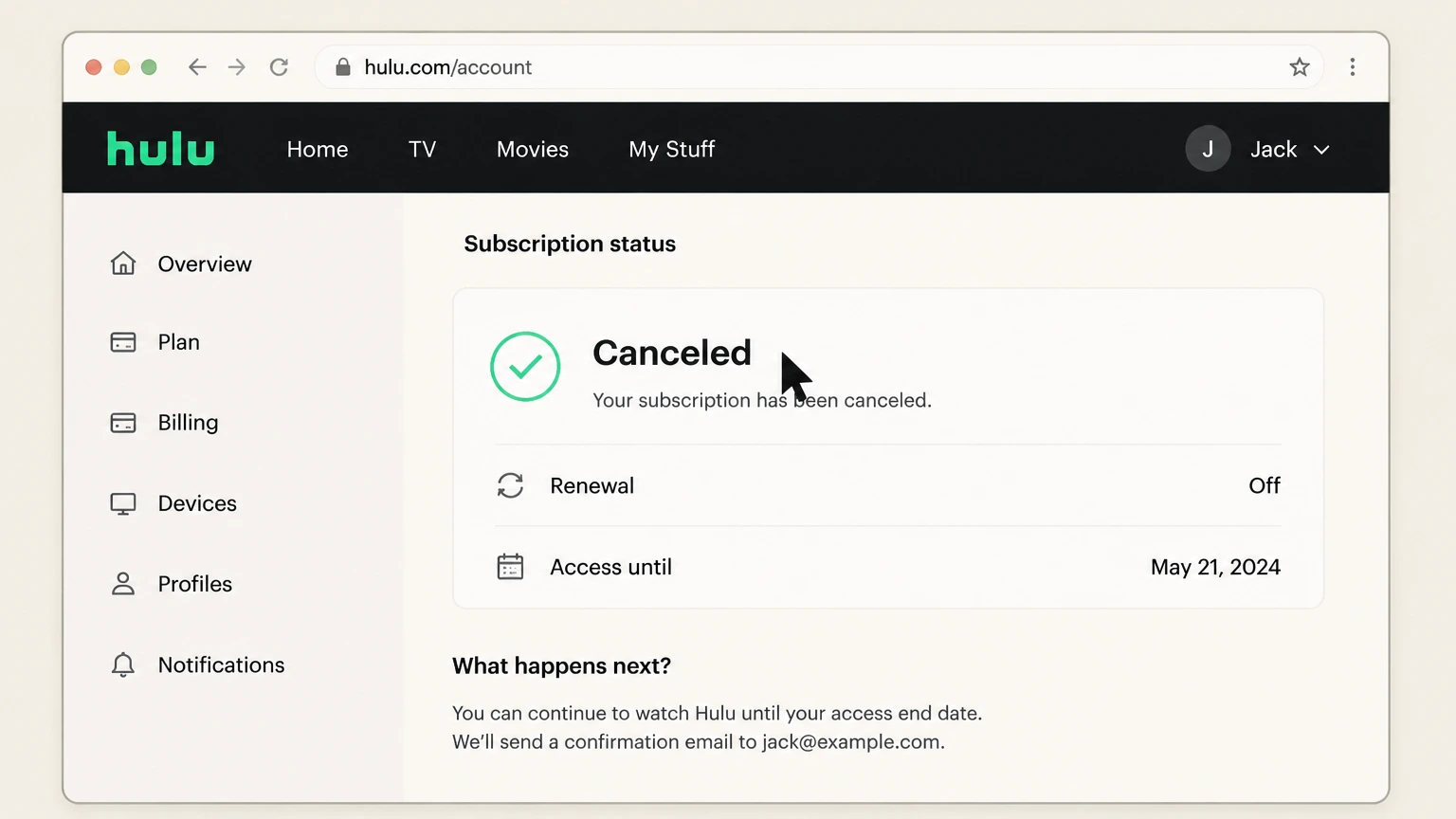Select Profiles in the sidebar
The image size is (1456, 819).
point(195,584)
